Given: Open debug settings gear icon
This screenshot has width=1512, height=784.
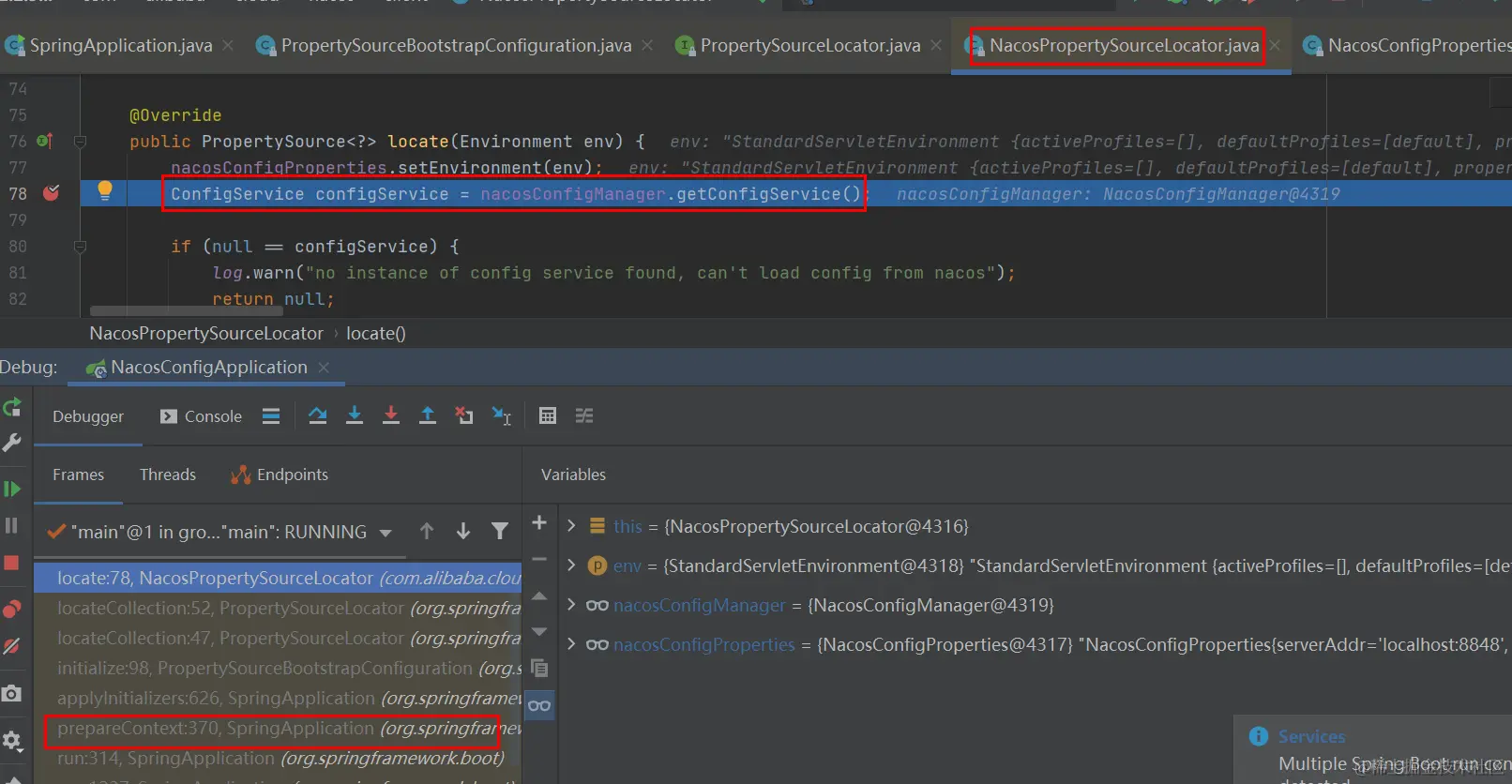Looking at the screenshot, I should [x=12, y=742].
